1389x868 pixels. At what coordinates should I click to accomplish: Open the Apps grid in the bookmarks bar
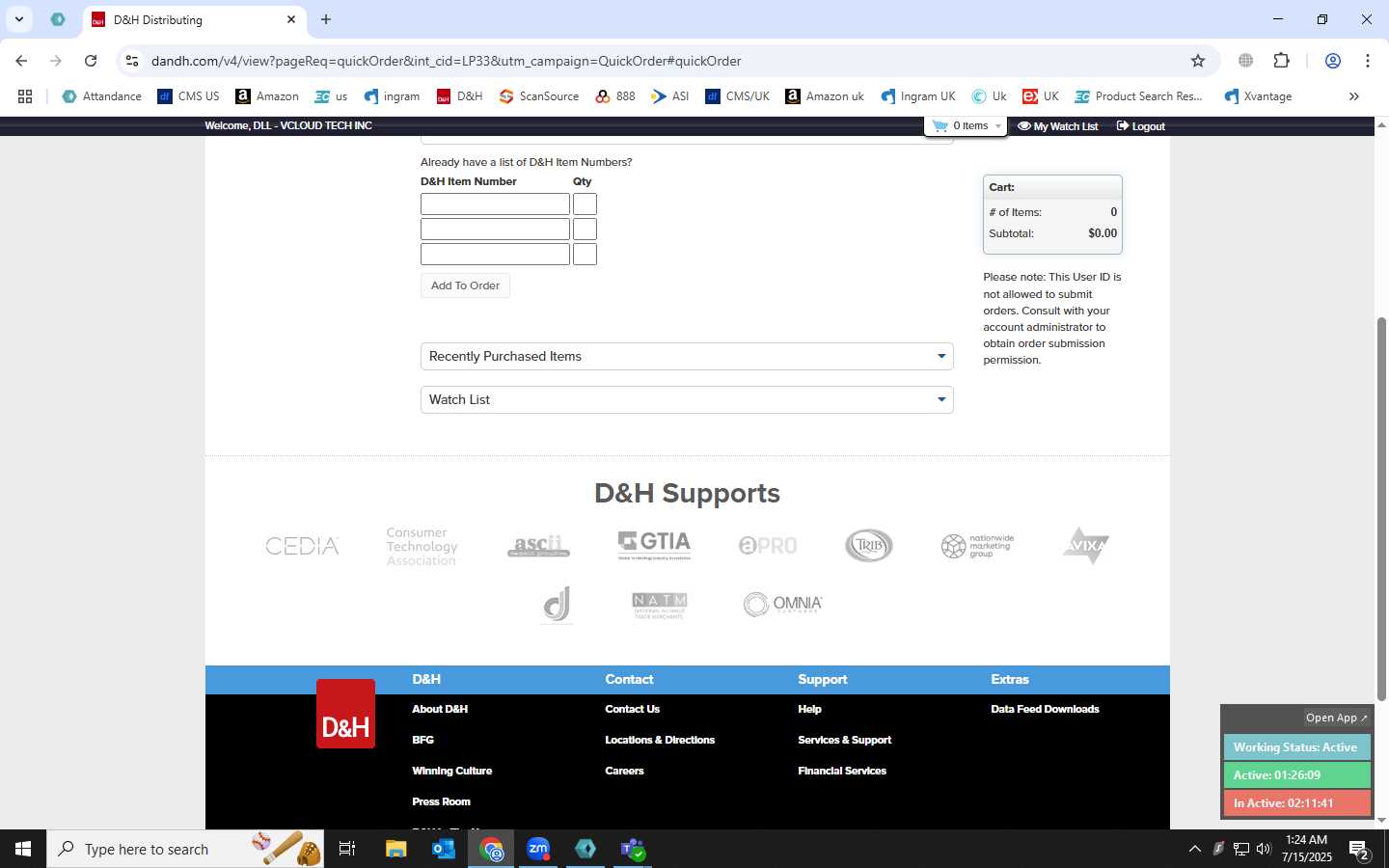point(25,96)
